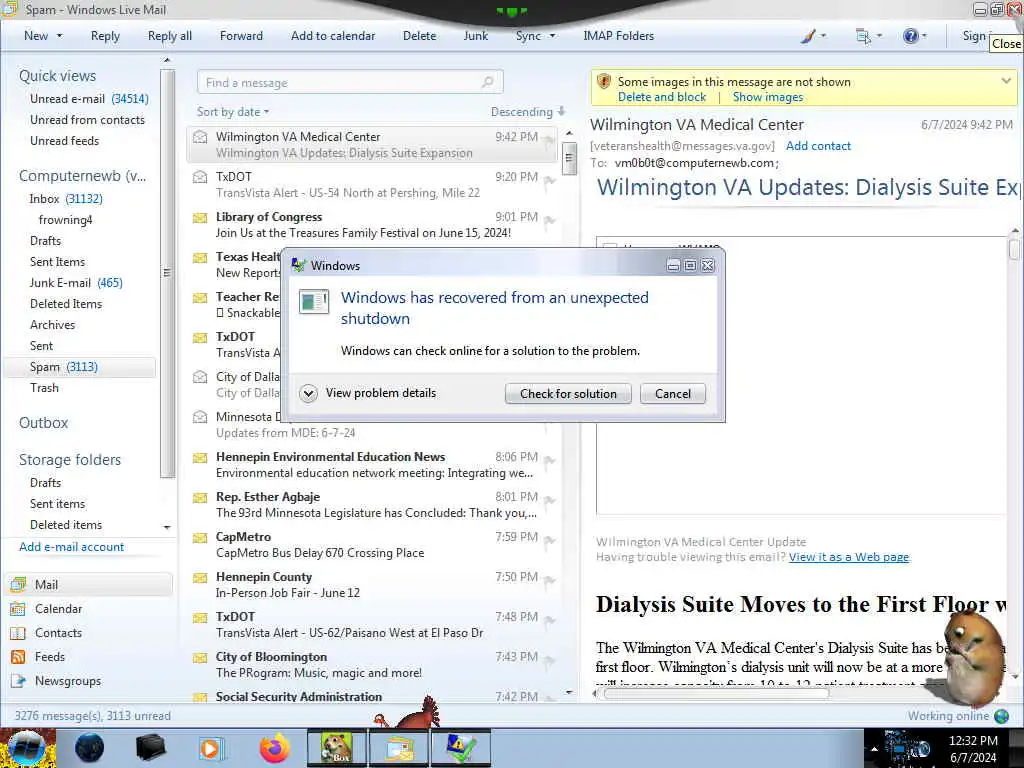Viewport: 1024px width, 768px height.
Task: Select the Inbox folder
Action: click(x=65, y=199)
